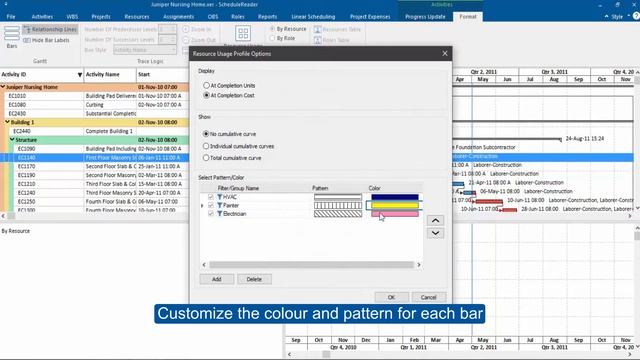The height and width of the screenshot is (360, 640).
Task: Collapse the Building 1 group
Action: [x=7, y=122]
